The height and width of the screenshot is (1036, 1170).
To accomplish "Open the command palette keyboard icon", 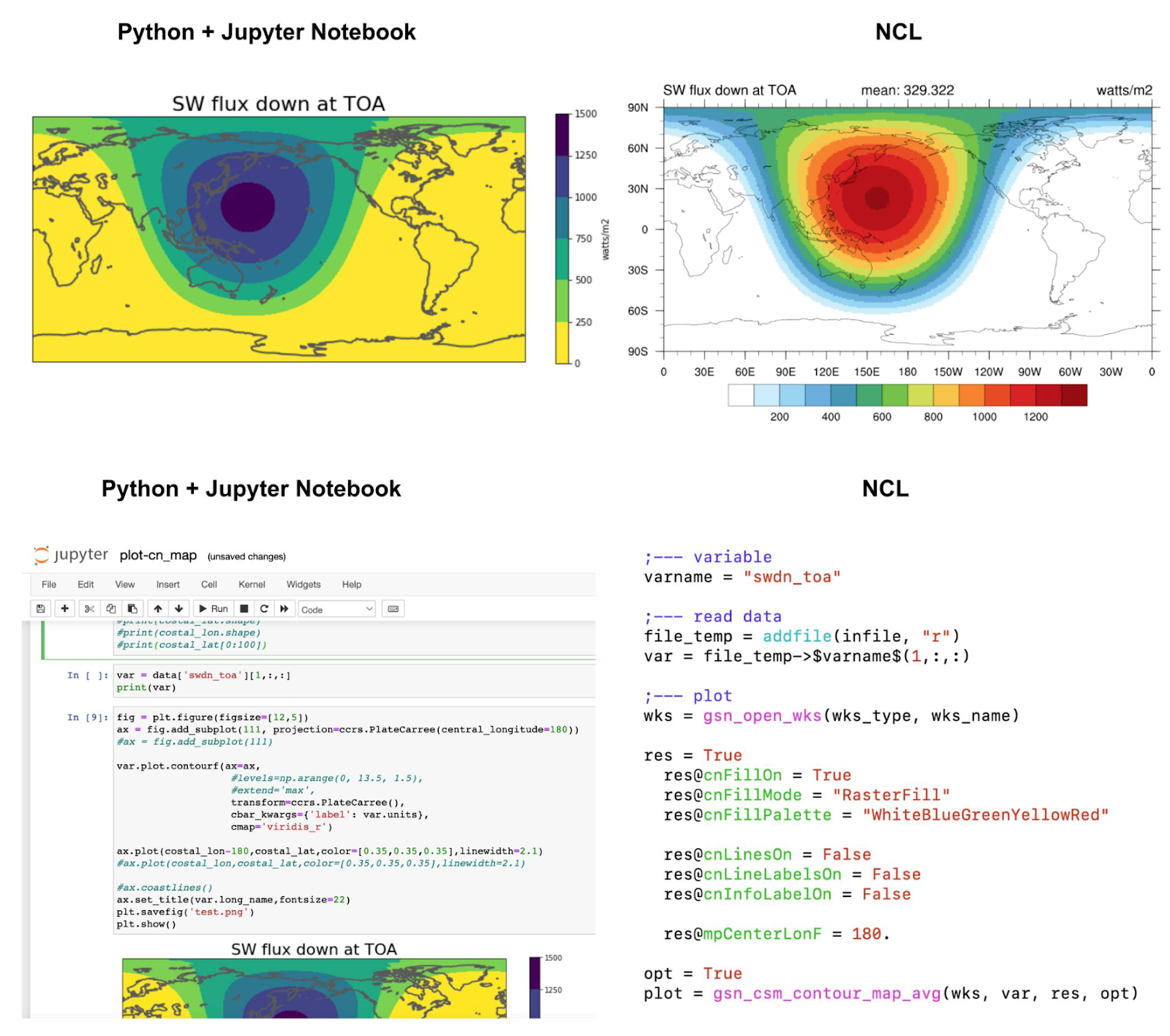I will (393, 608).
